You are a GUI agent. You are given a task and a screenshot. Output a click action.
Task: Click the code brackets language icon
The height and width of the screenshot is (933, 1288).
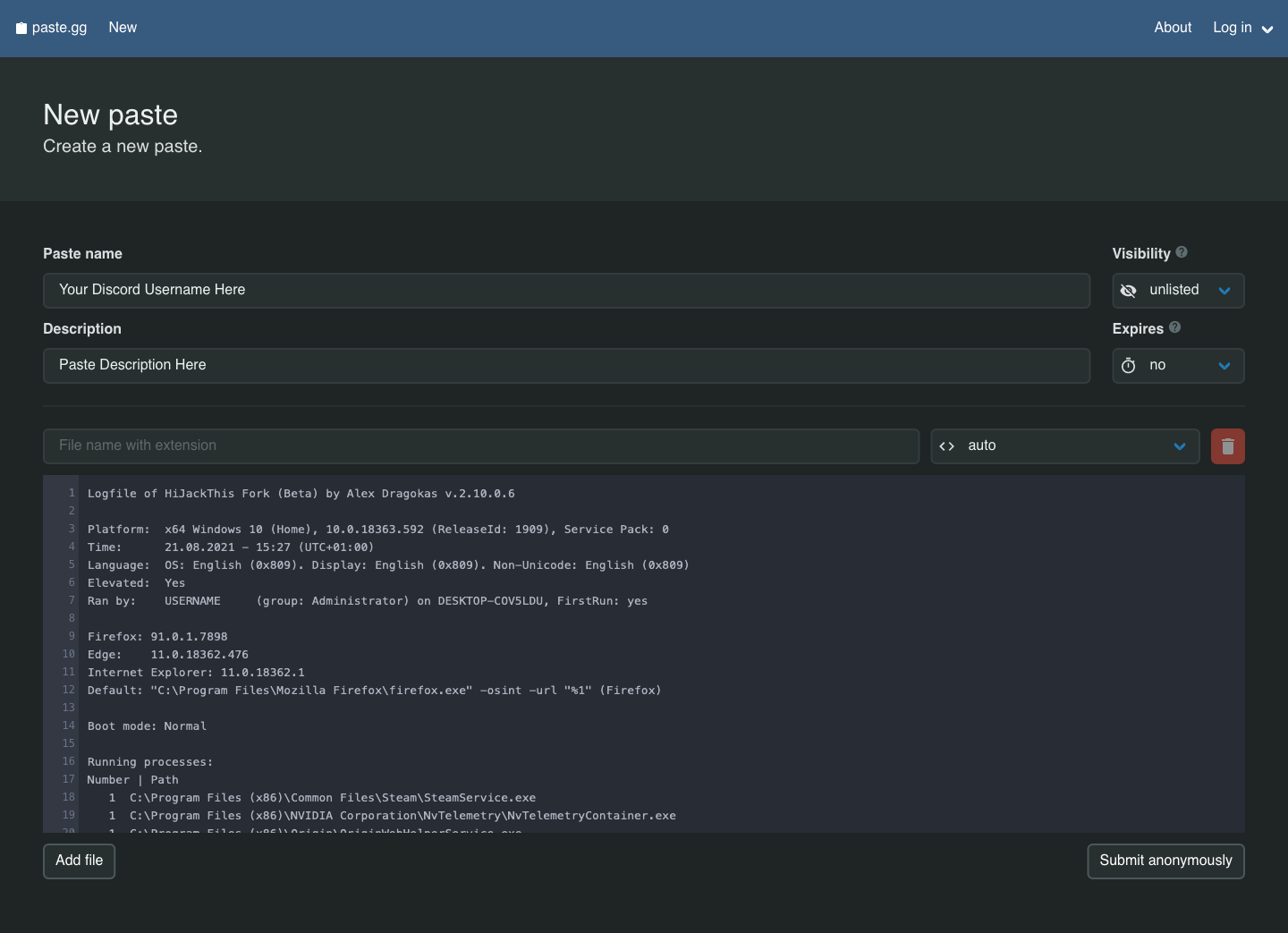tap(947, 446)
